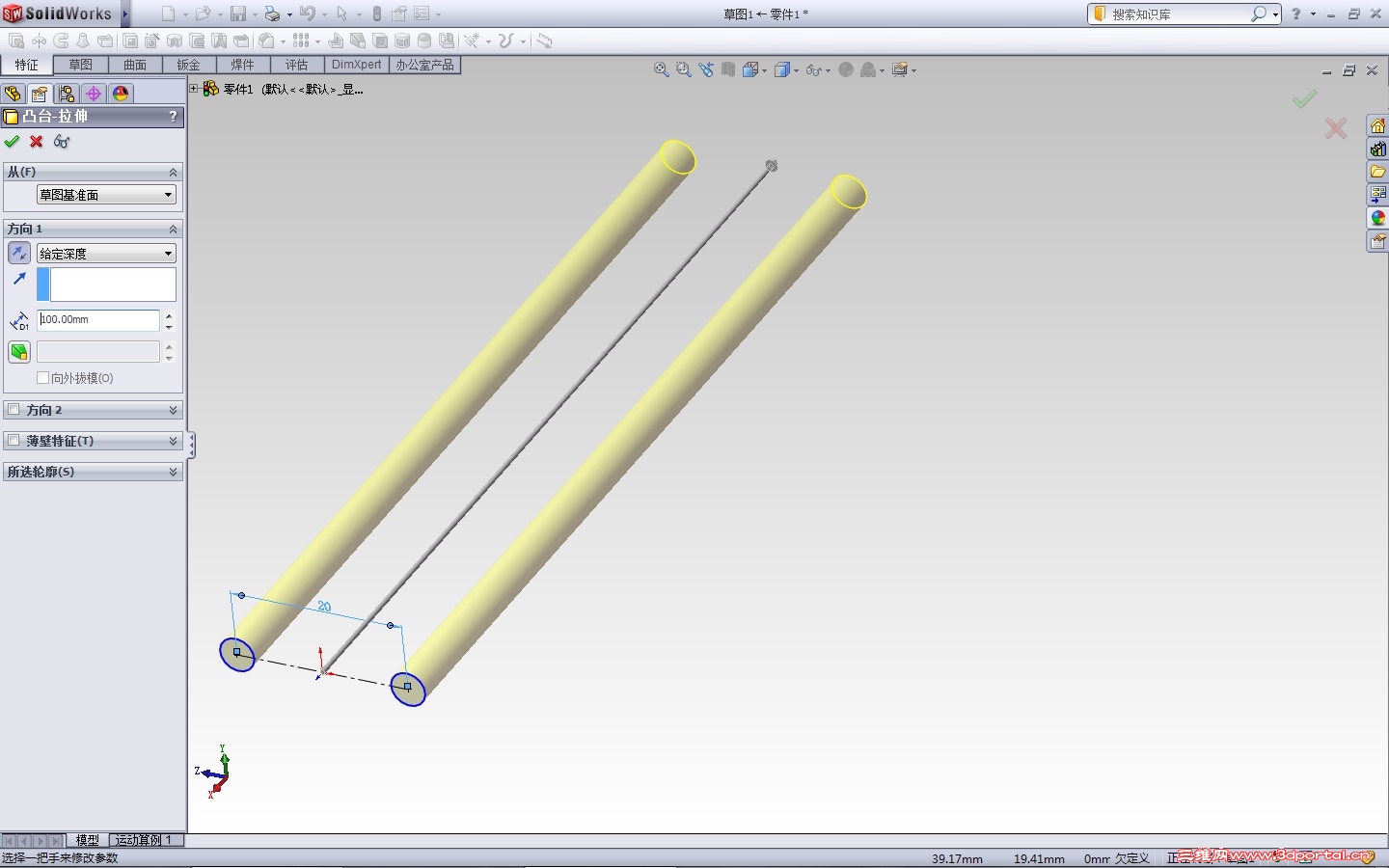This screenshot has width=1389, height=868.
Task: Click Previous View icon
Action: (x=706, y=69)
